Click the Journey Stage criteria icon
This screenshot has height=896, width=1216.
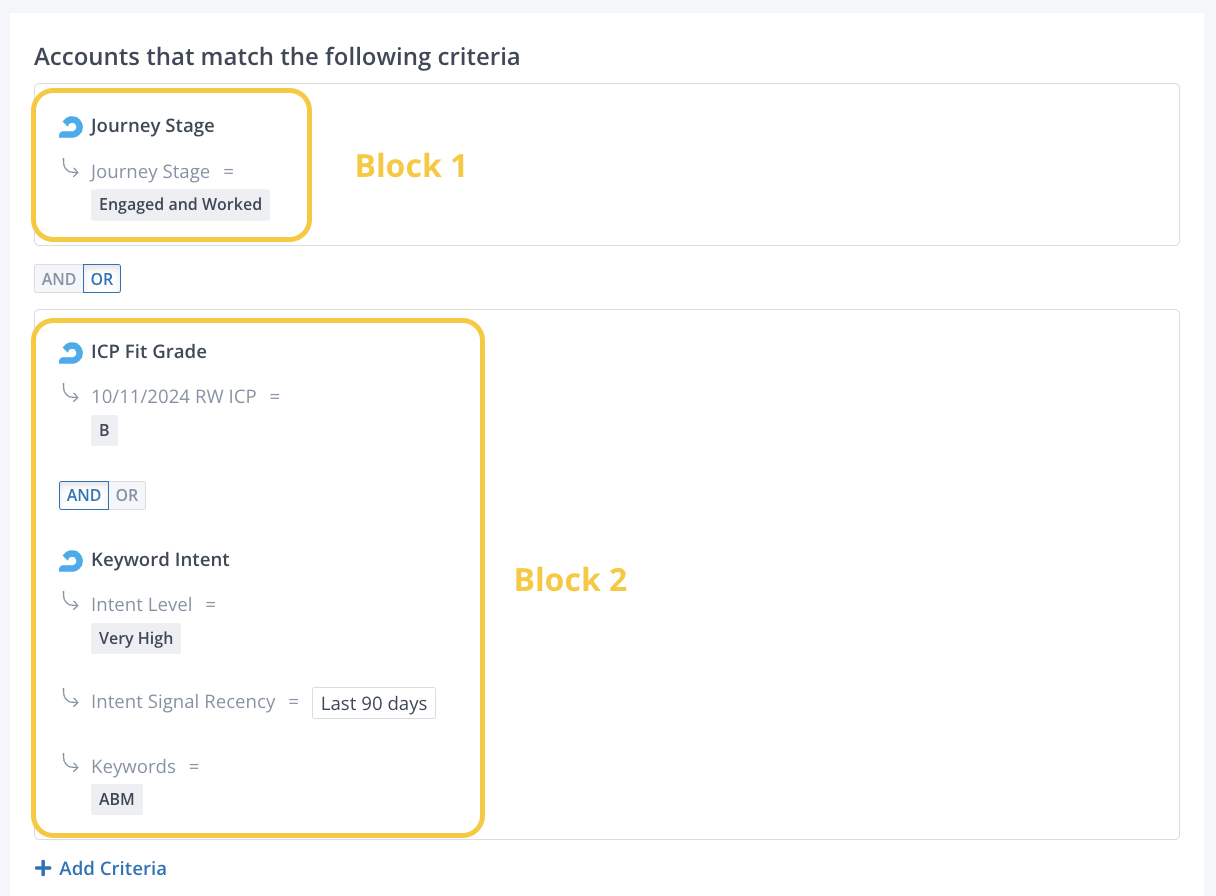[x=71, y=126]
